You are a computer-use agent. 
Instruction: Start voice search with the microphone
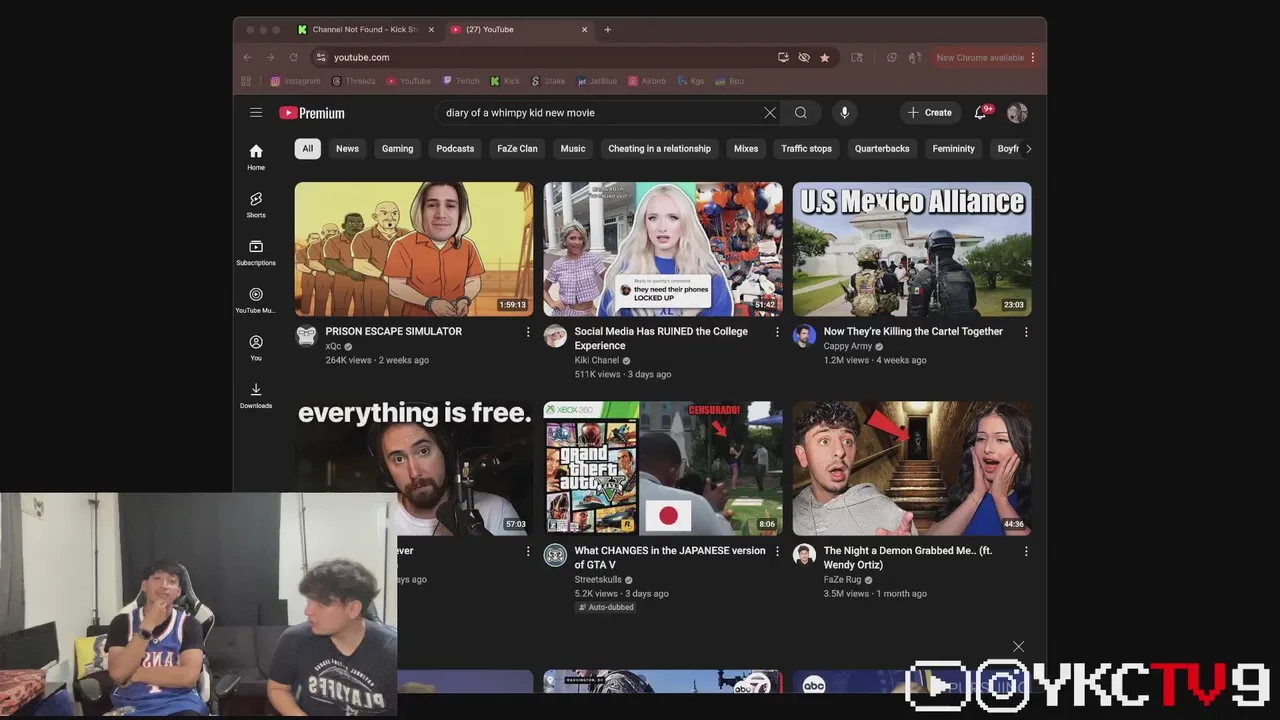(x=844, y=113)
